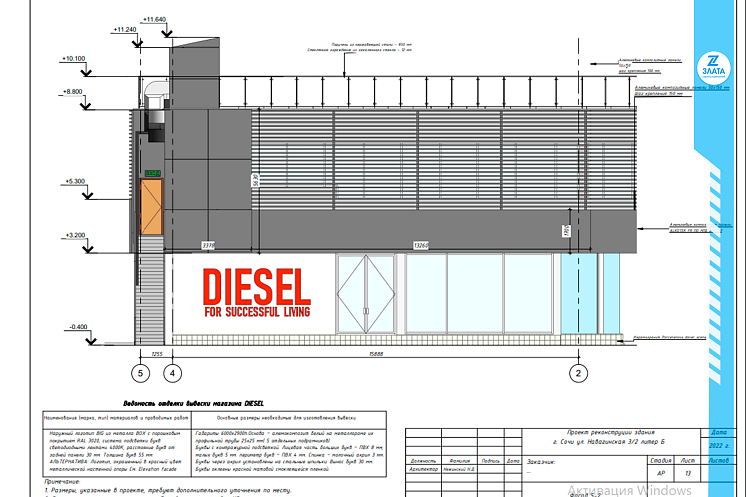Select the +10.100 elevation mark
Screen dimensions: 746x497
75,59
